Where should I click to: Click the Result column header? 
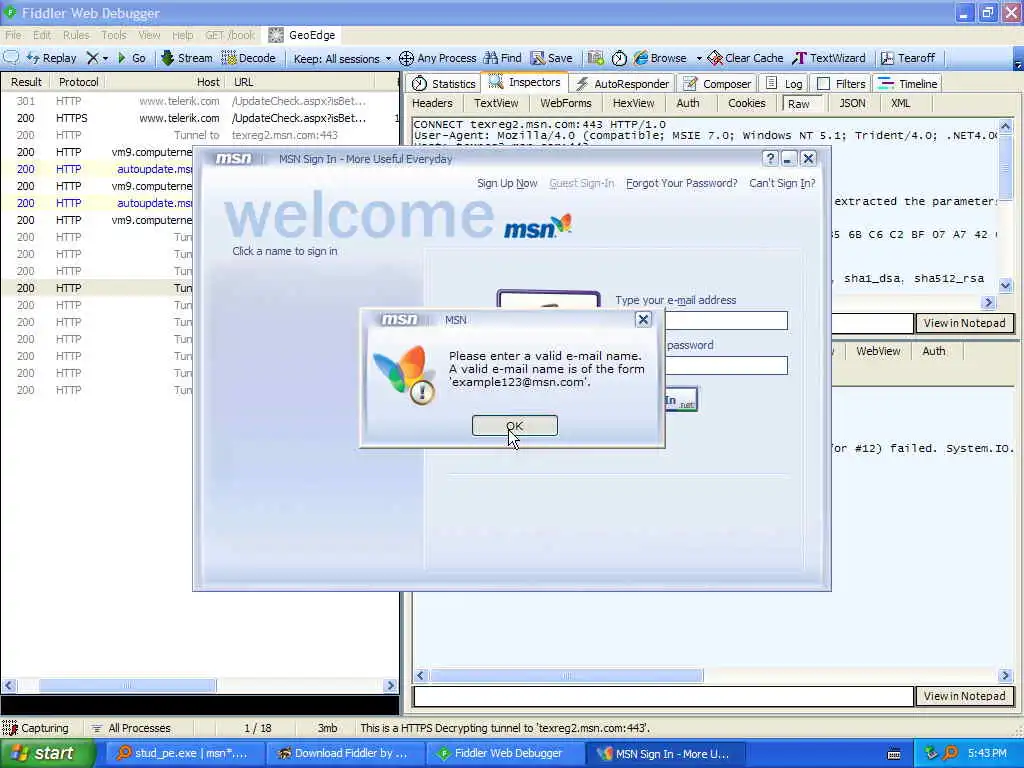[x=26, y=82]
